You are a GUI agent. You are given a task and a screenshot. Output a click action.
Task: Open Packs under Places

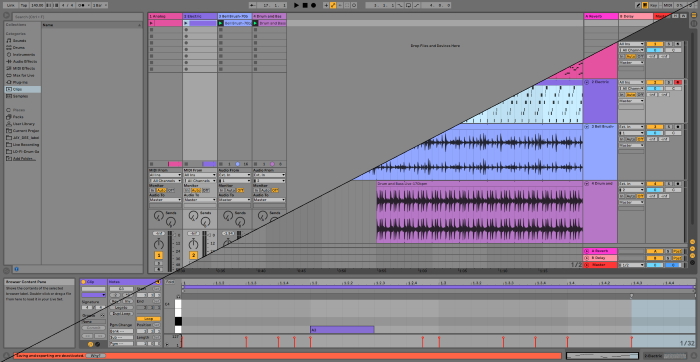tap(18, 117)
